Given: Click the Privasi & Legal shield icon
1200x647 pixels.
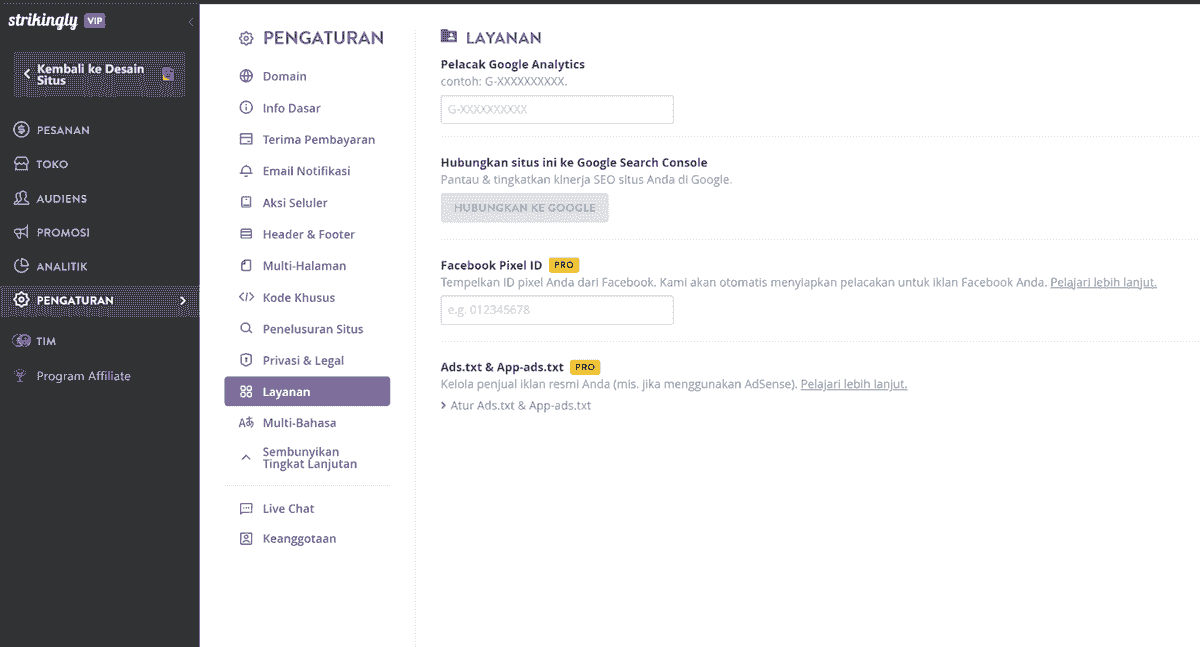Looking at the screenshot, I should (x=246, y=360).
